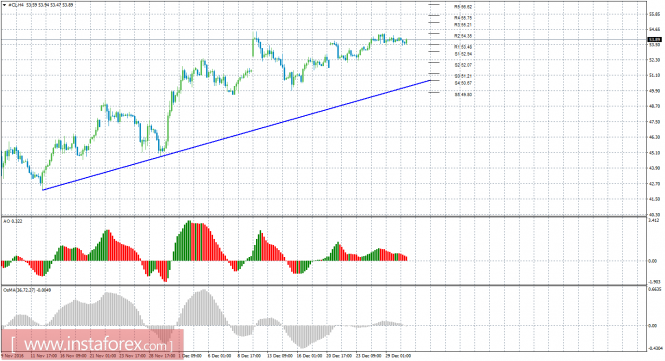Click the 6 Dec 01:00 time axis label
The height and width of the screenshot is (361, 665).
click(220, 356)
